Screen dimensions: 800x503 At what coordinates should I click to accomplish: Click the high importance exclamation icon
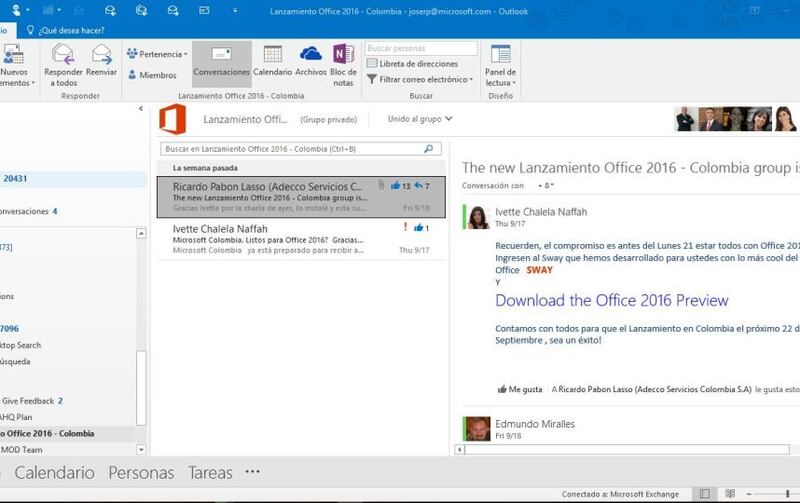tap(406, 227)
